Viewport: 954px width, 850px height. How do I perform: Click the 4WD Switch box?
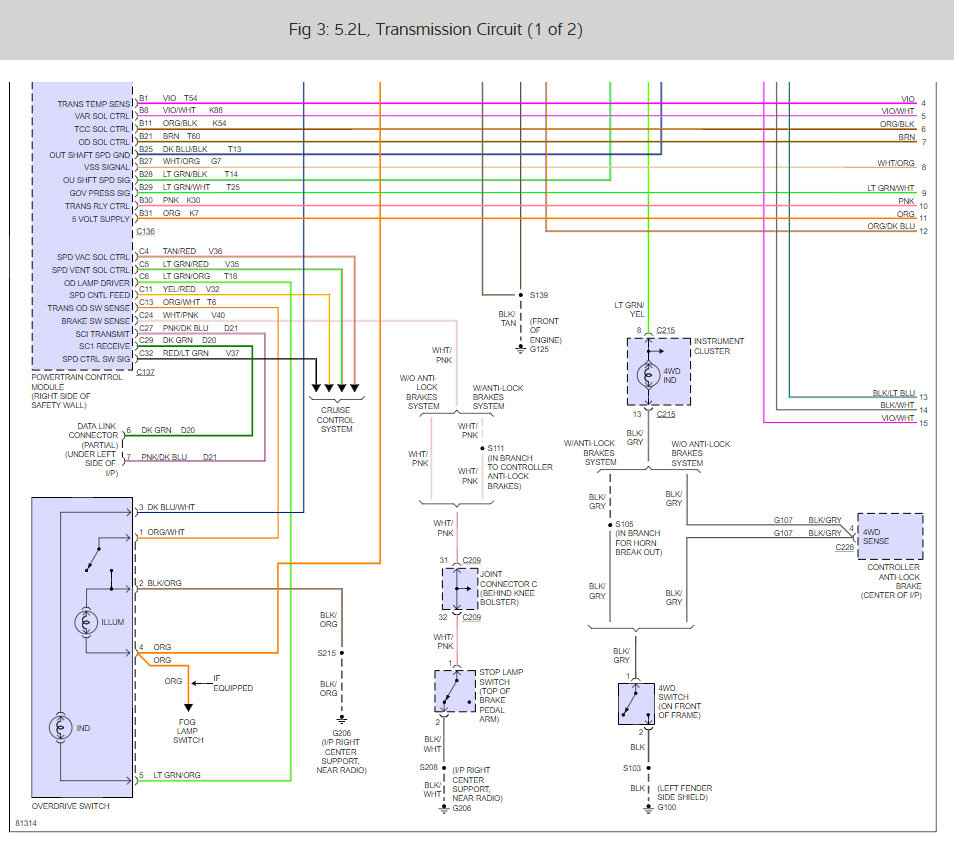coord(636,704)
